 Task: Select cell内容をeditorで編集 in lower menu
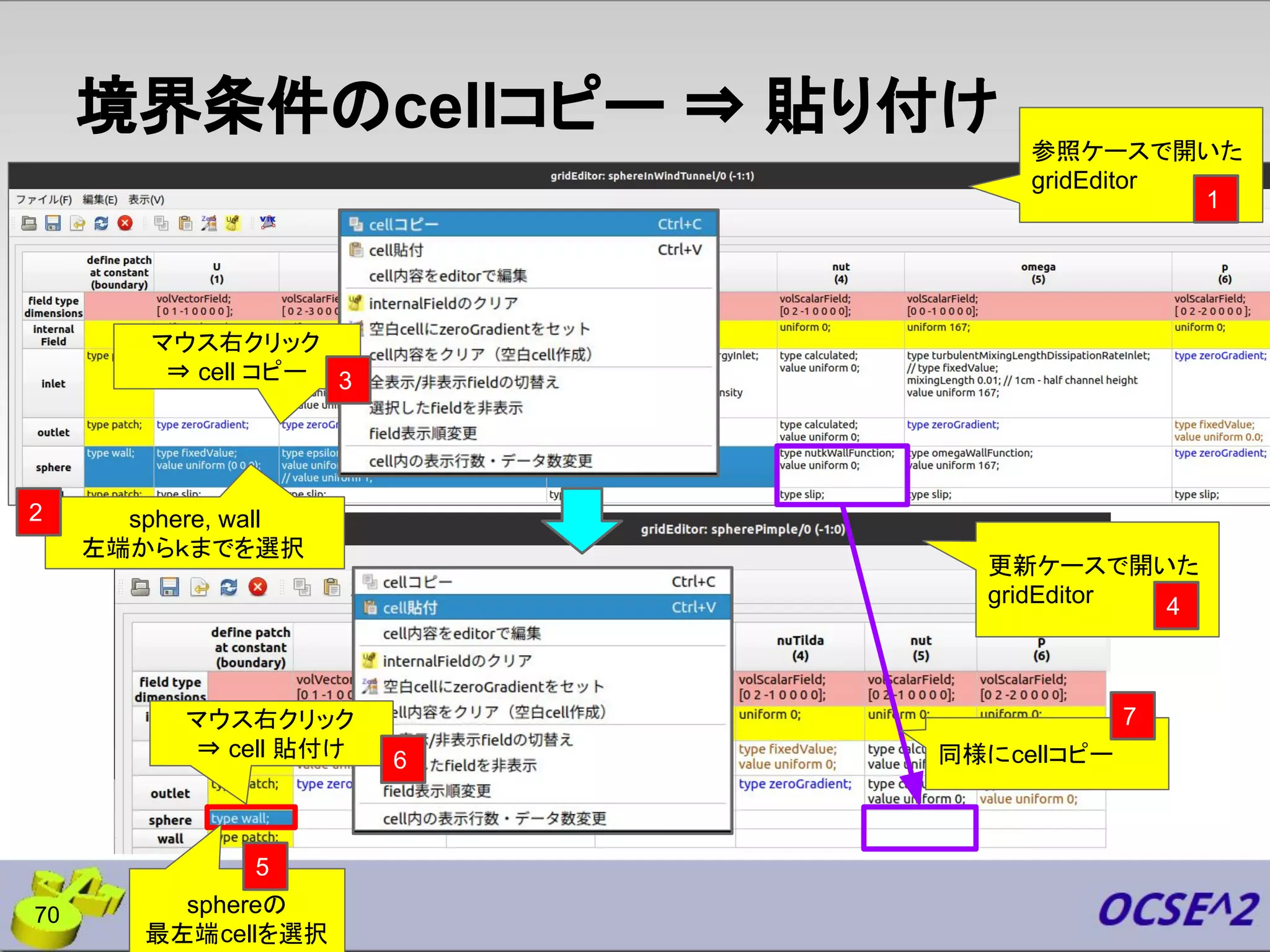[543, 633]
